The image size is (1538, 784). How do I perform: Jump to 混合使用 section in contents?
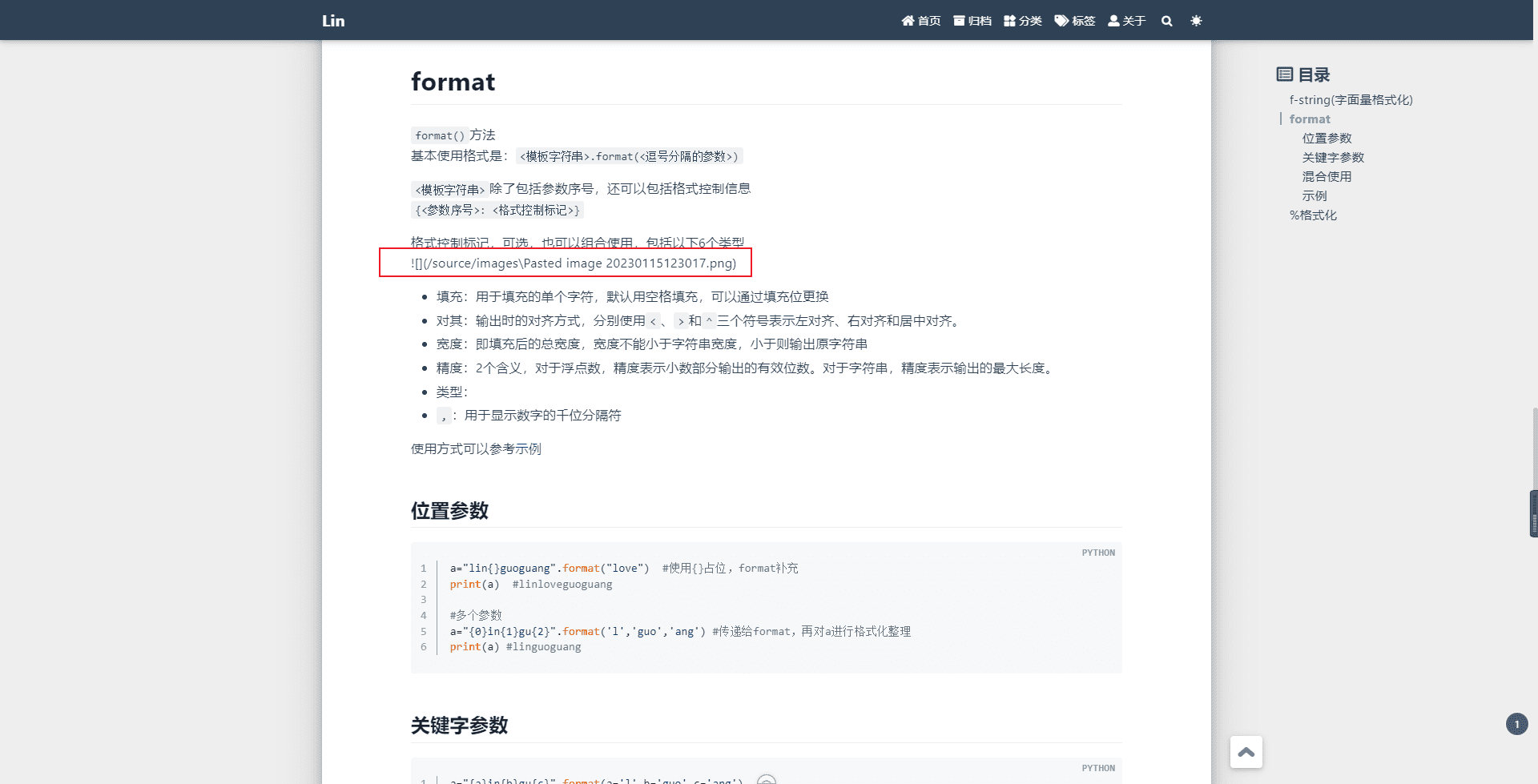point(1327,177)
